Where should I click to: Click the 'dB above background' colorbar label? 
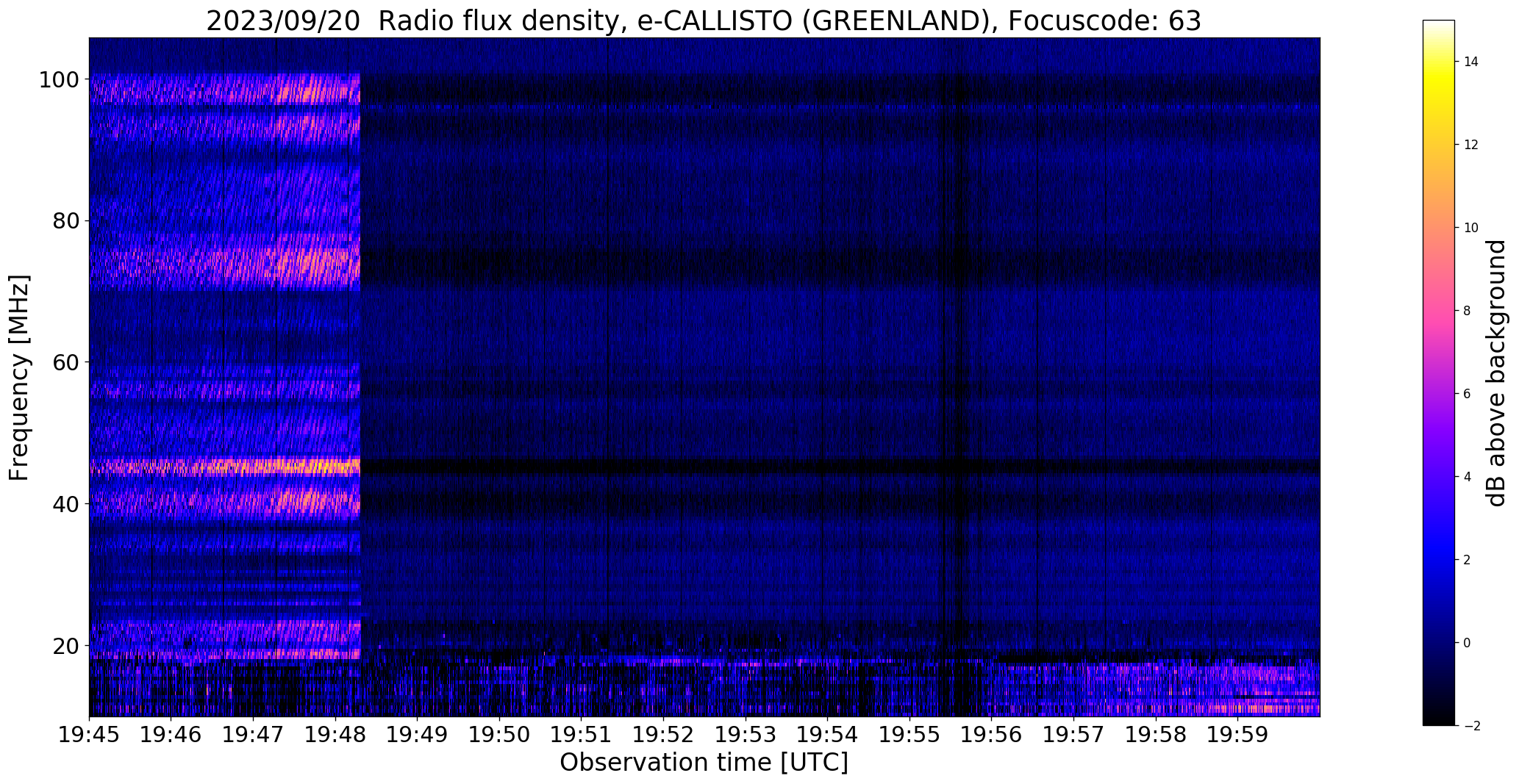1496,373
